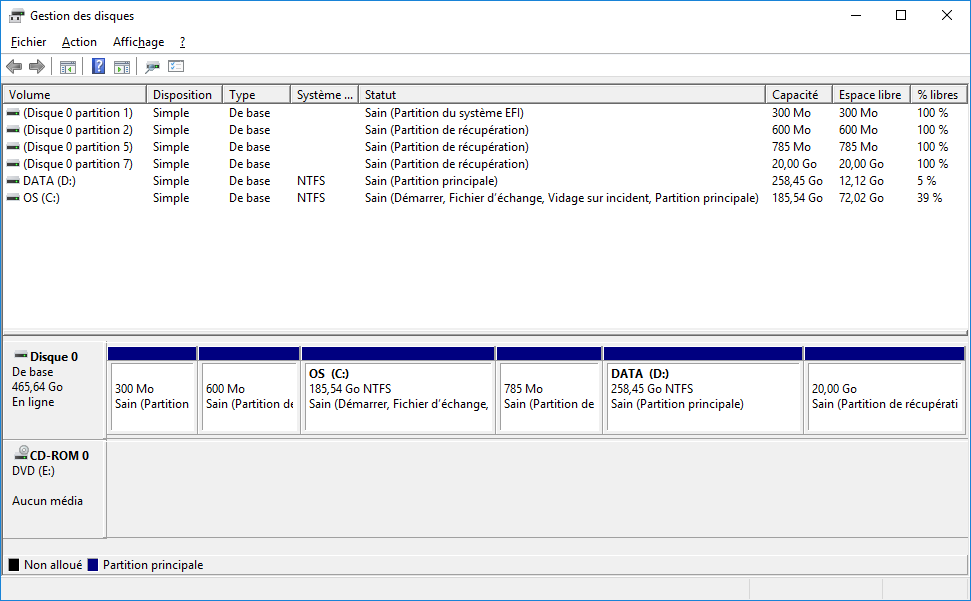Click the drive icon of Disque 0 partition 7
This screenshot has height=601, width=971.
pos(12,164)
